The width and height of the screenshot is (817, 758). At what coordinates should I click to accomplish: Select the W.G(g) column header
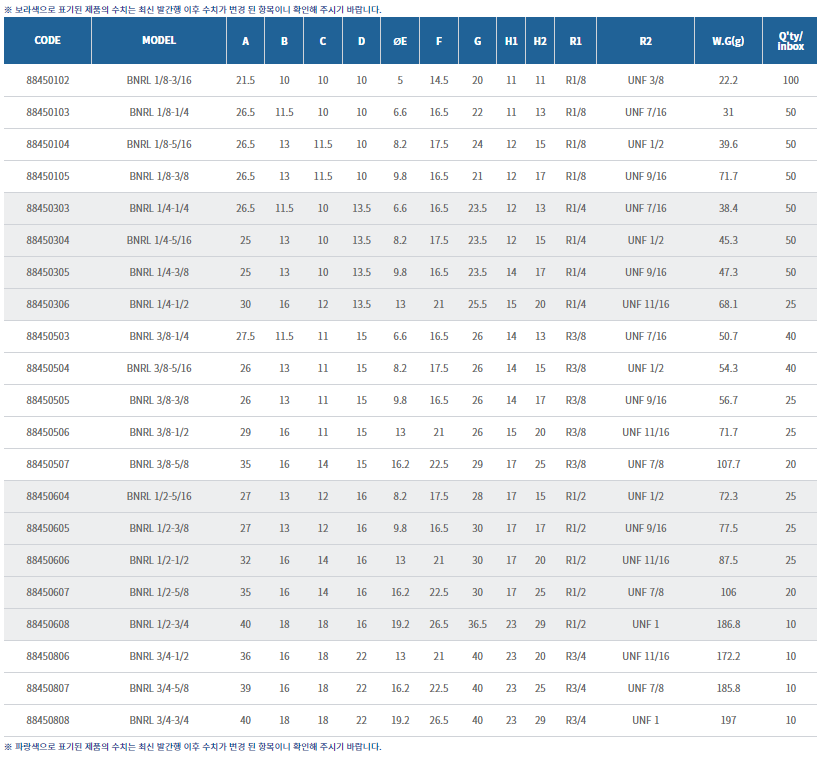(x=728, y=41)
